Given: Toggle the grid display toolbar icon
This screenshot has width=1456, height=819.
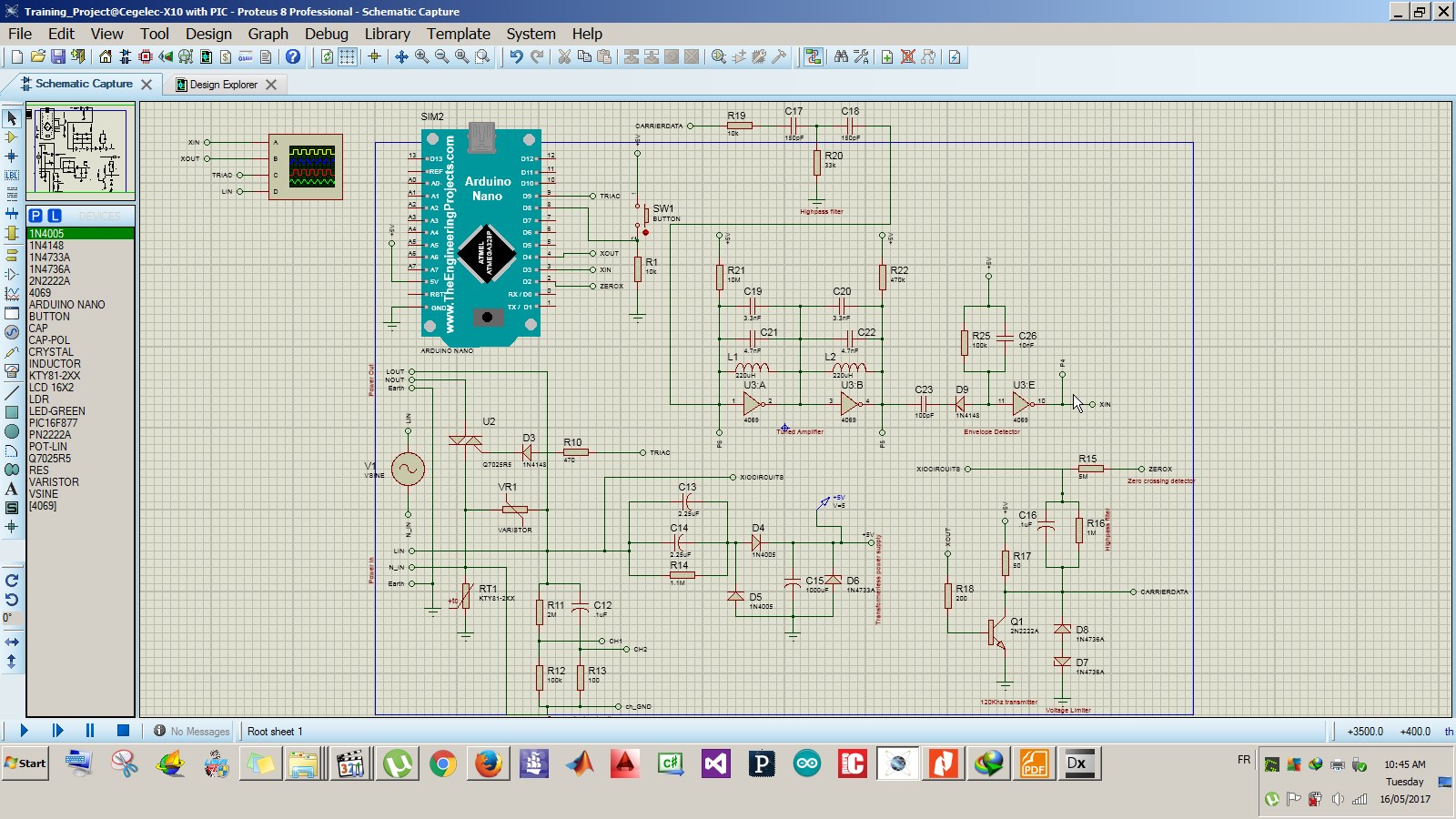Looking at the screenshot, I should [347, 56].
